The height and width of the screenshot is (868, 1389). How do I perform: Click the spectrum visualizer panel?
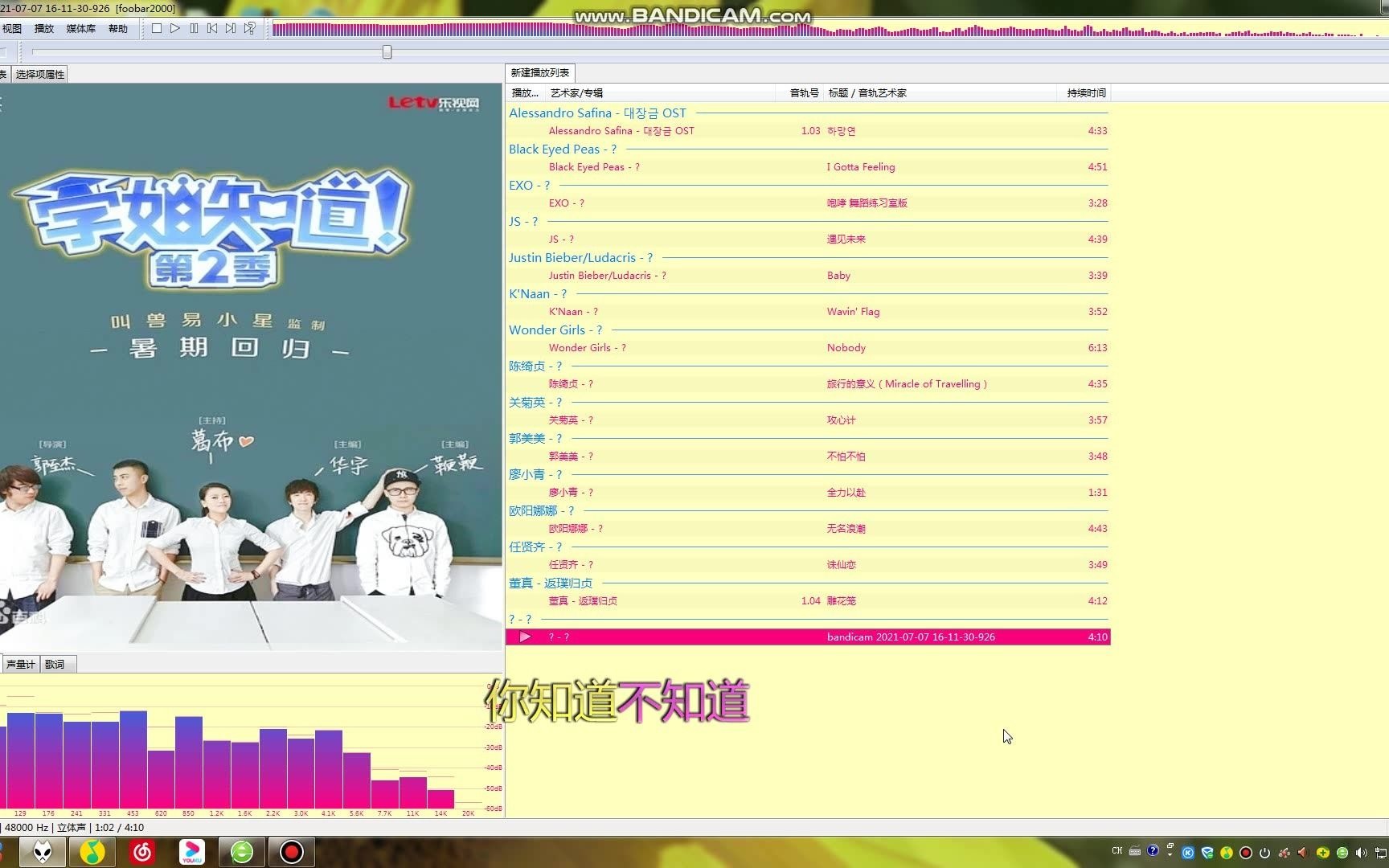(251, 745)
